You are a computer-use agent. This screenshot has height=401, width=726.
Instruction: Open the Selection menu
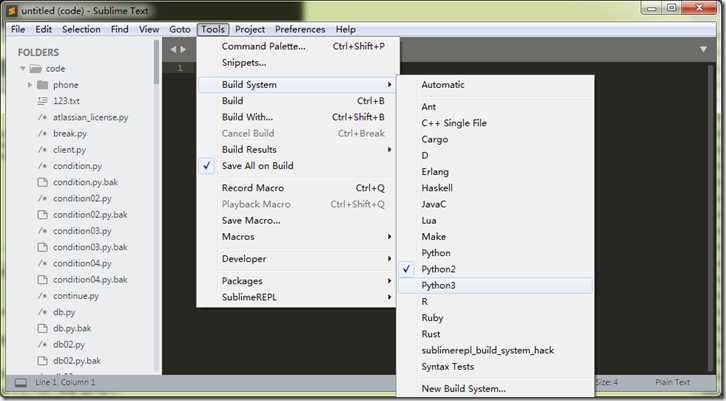tap(81, 29)
